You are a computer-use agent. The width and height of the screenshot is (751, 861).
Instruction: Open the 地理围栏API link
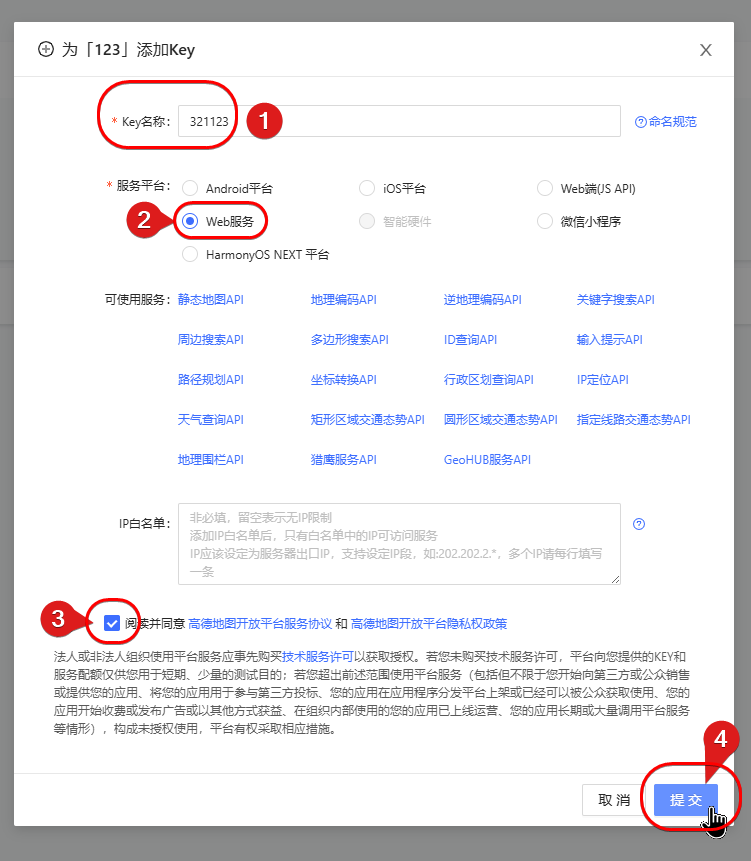point(211,460)
